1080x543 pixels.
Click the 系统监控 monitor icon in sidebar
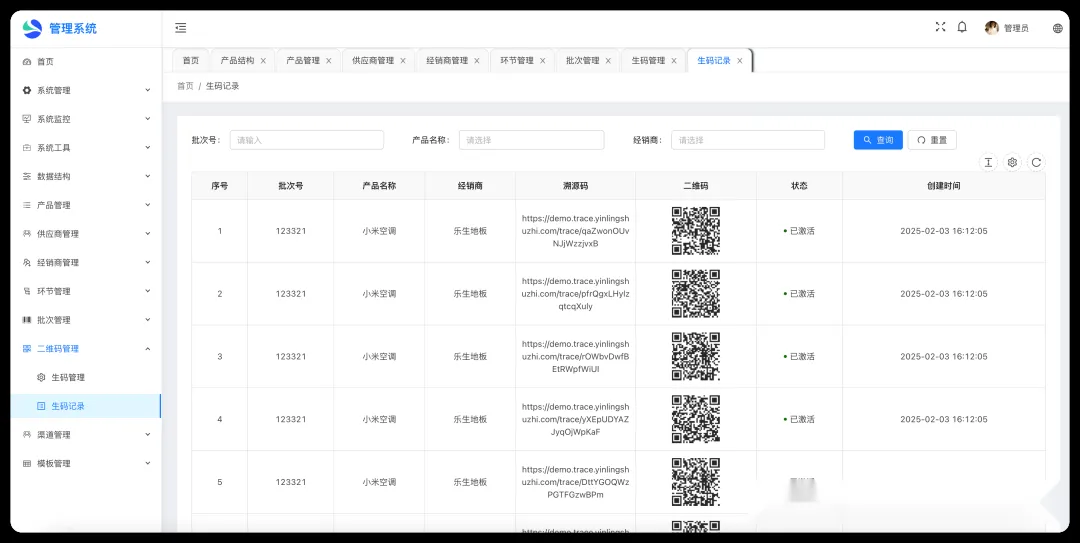[x=27, y=119]
